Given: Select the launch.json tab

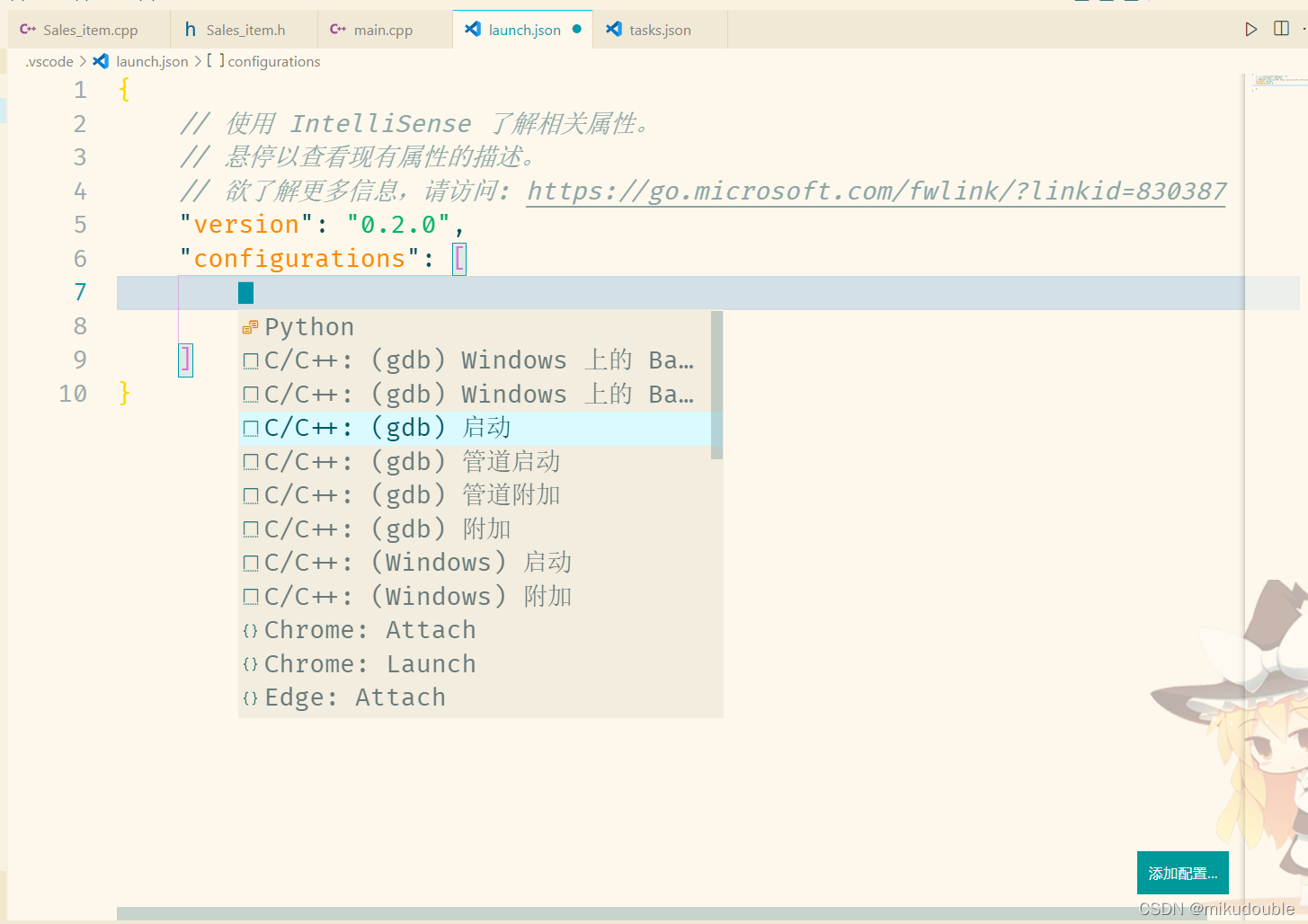Looking at the screenshot, I should (x=523, y=30).
